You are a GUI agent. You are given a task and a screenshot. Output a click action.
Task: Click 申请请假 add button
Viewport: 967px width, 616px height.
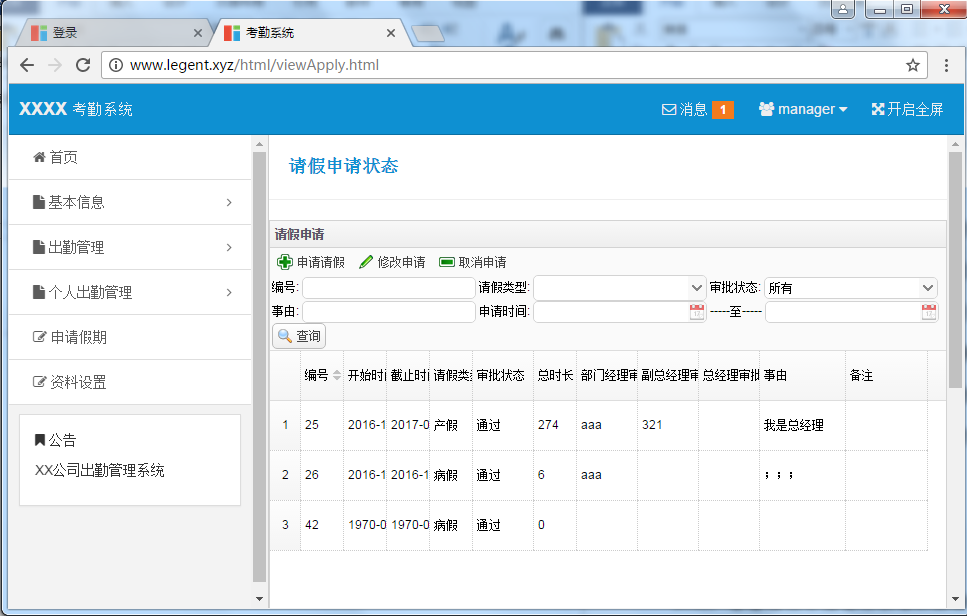click(311, 262)
